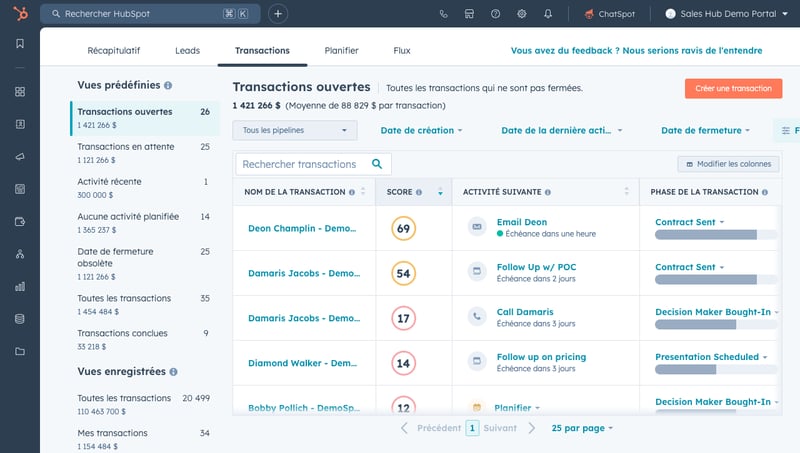Image resolution: width=800 pixels, height=453 pixels.
Task: Select Activité récente view
Action: (145, 188)
